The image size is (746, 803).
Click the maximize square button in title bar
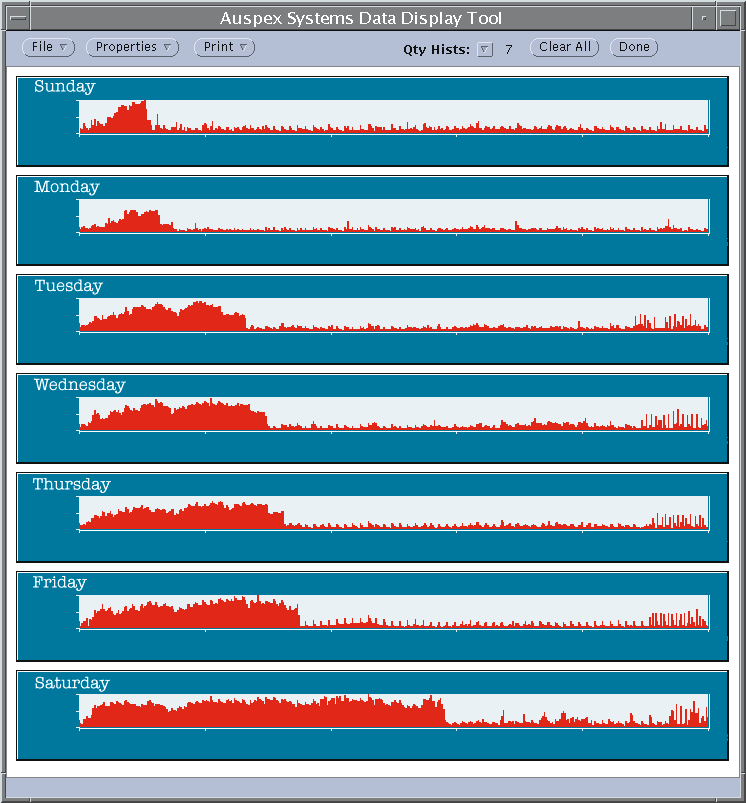(x=727, y=18)
